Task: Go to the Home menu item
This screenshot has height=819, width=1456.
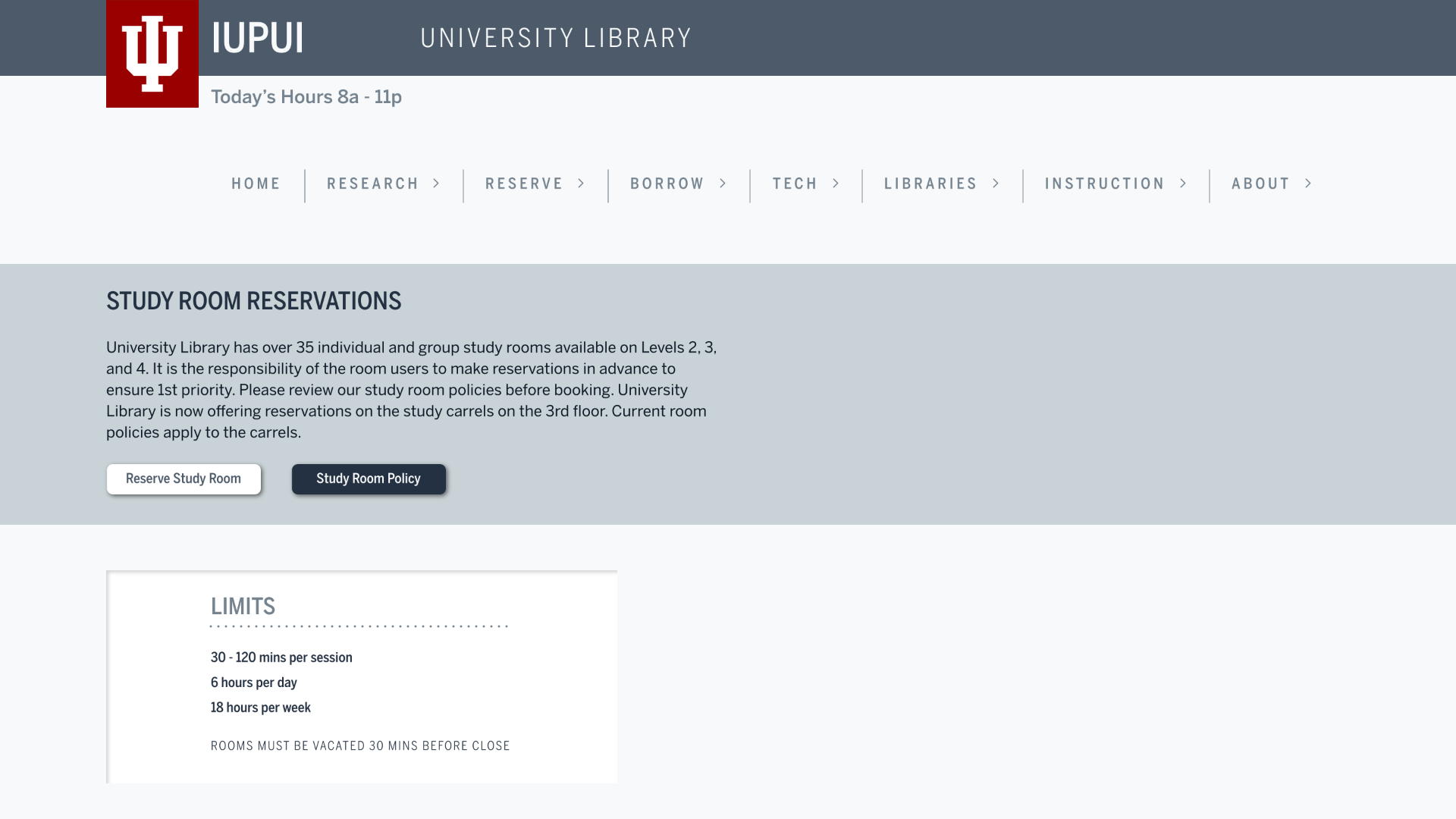Action: tap(256, 184)
